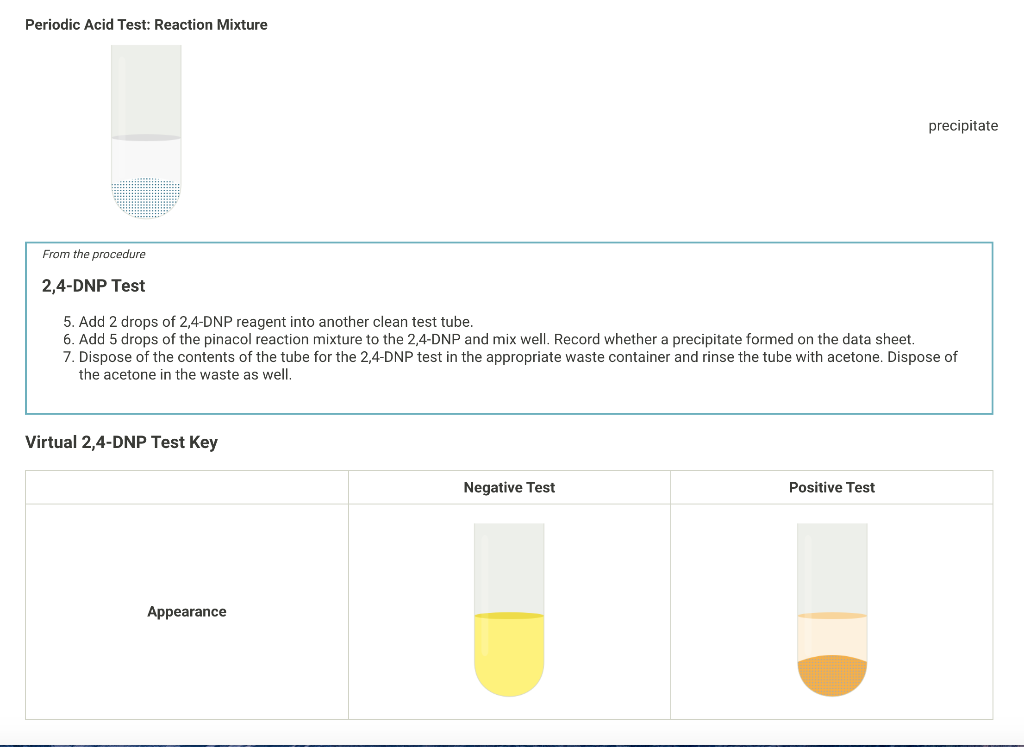The width and height of the screenshot is (1024, 747).
Task: Click the 'precipitate' label text
Action: pos(963,125)
